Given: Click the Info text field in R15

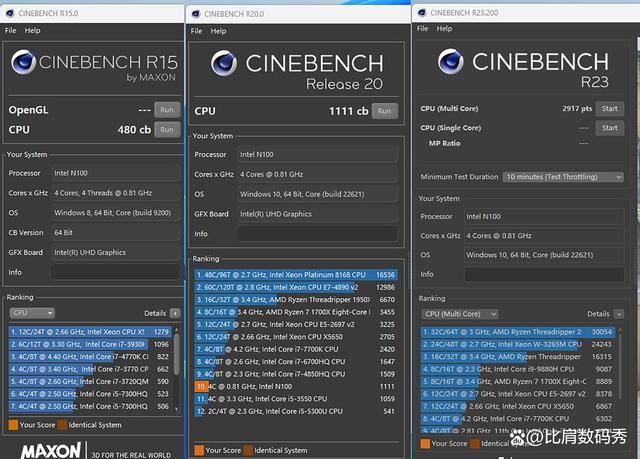Looking at the screenshot, I should pyautogui.click(x=115, y=271).
